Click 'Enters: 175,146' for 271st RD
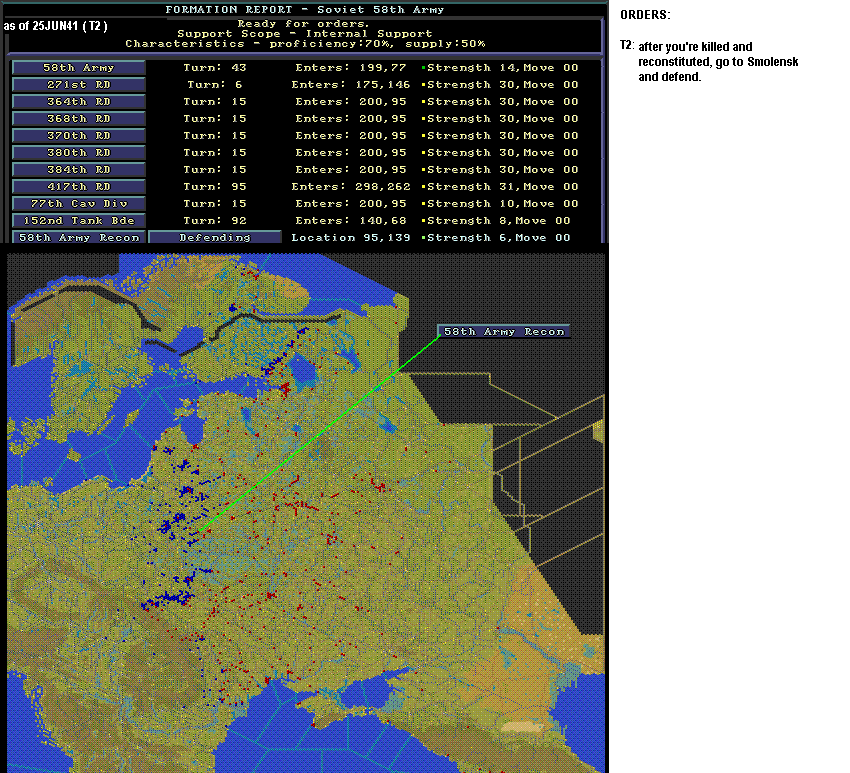Screen dimensions: 850x773 [x=351, y=85]
